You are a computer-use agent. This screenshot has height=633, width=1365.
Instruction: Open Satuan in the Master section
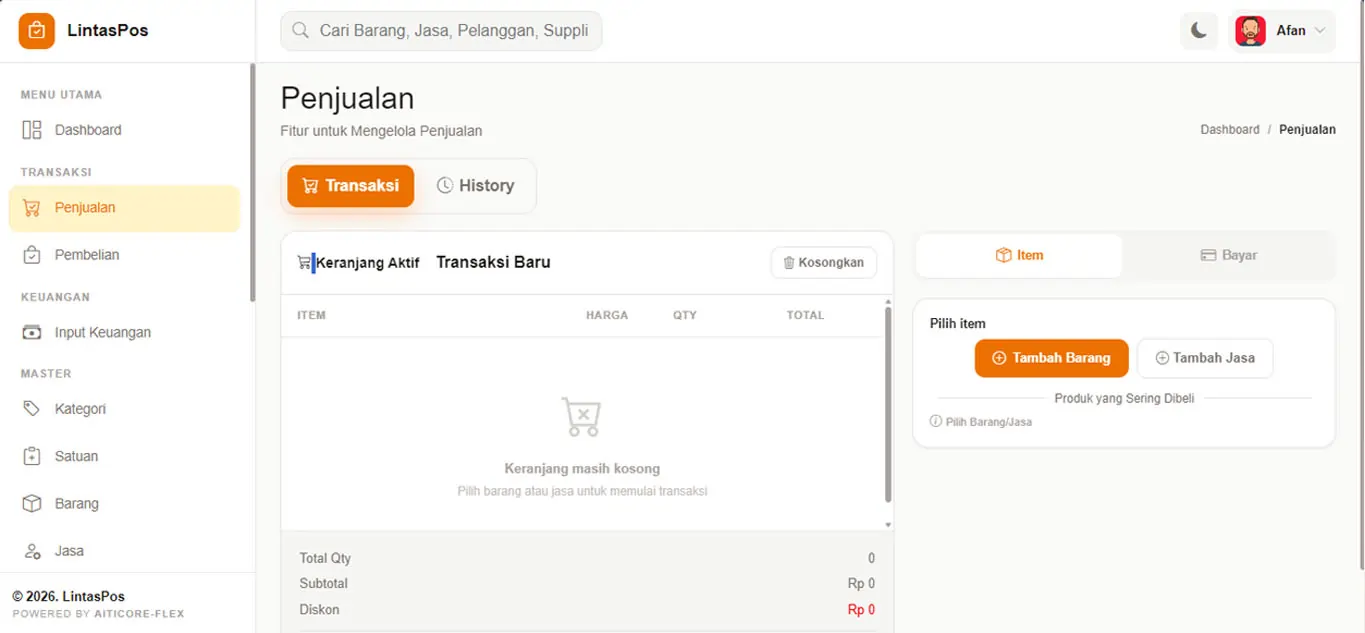point(76,456)
